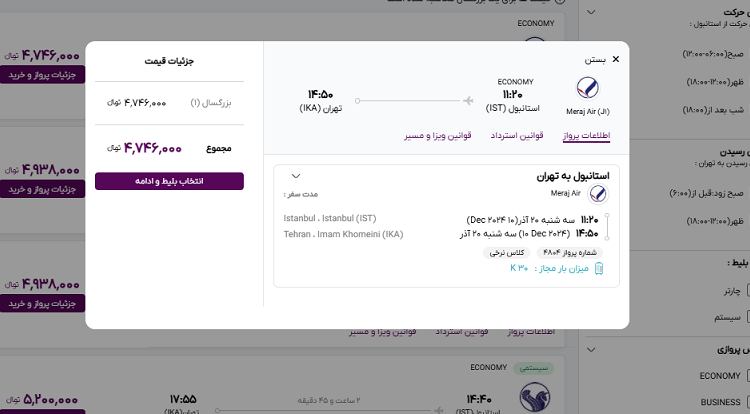Viewport: 750px width, 414px height.
Task: Click Istanbul . Istanbul (IST) origin text
Action: 330,218
